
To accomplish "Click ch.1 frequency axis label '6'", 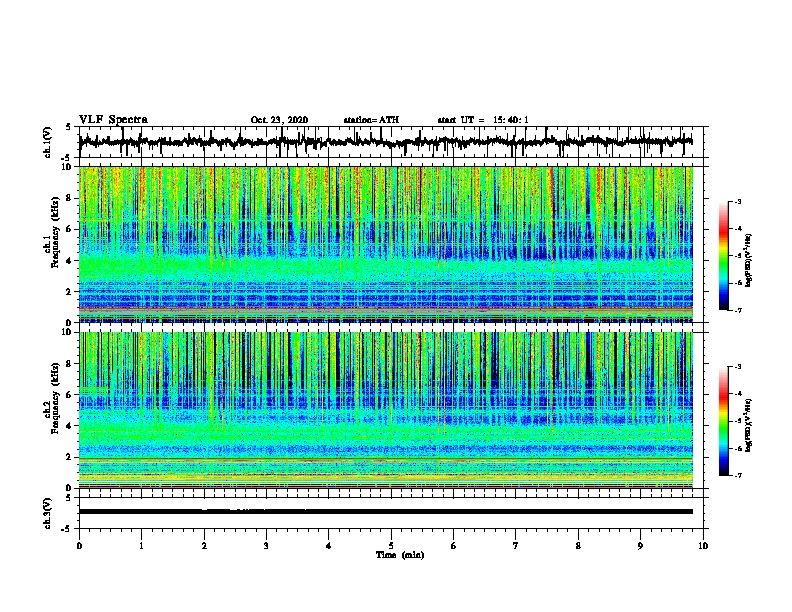I will (70, 229).
